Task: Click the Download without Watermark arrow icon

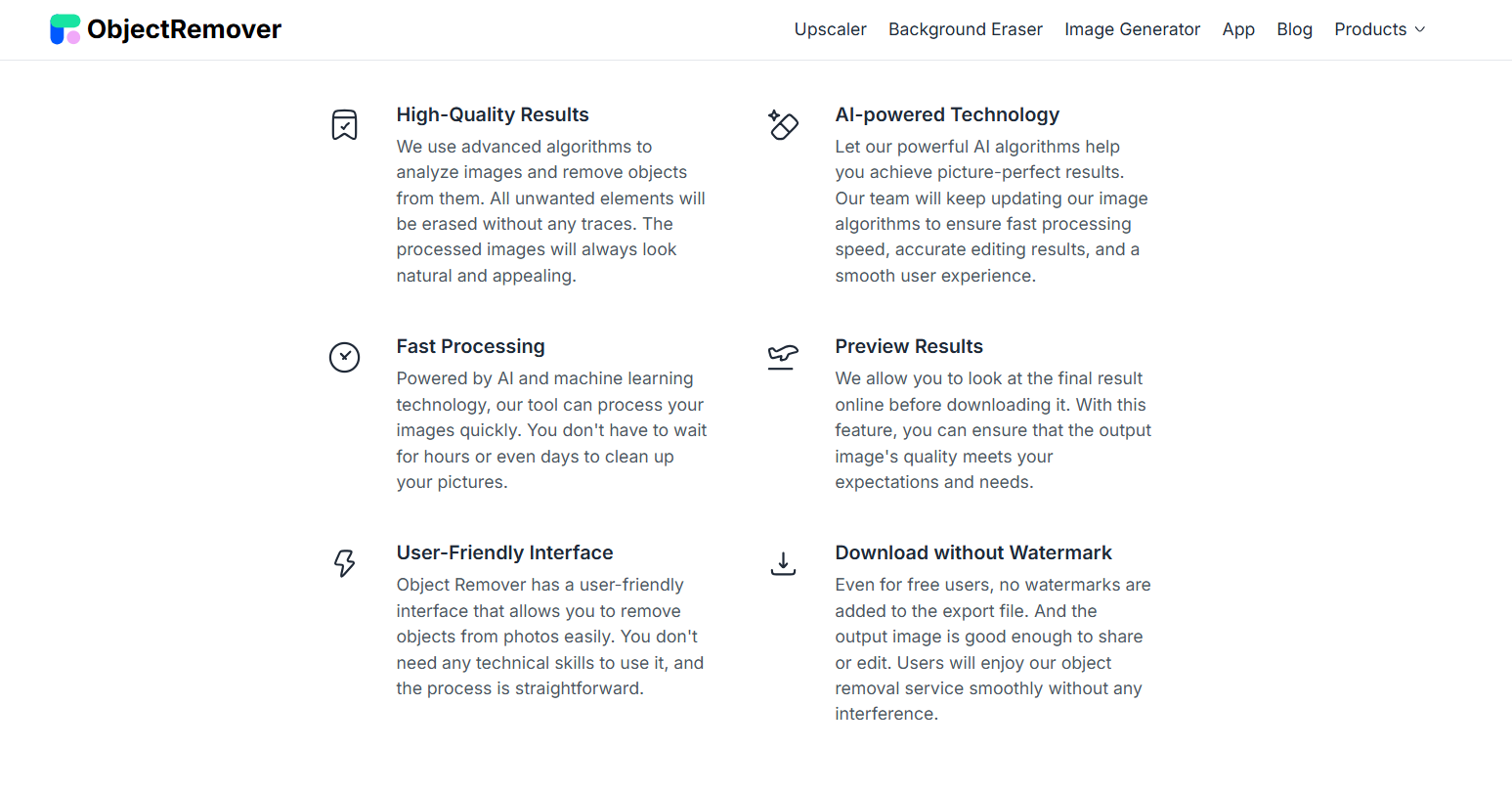Action: (783, 563)
